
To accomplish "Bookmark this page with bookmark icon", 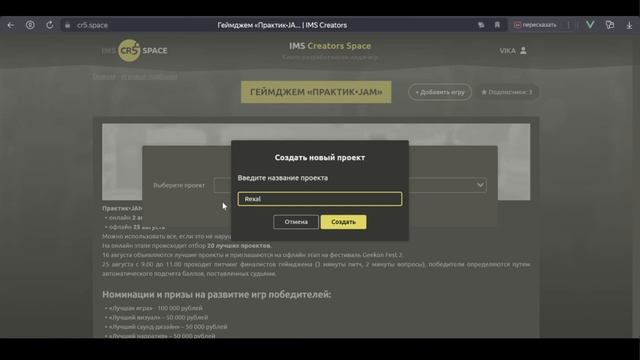I will 497,25.
